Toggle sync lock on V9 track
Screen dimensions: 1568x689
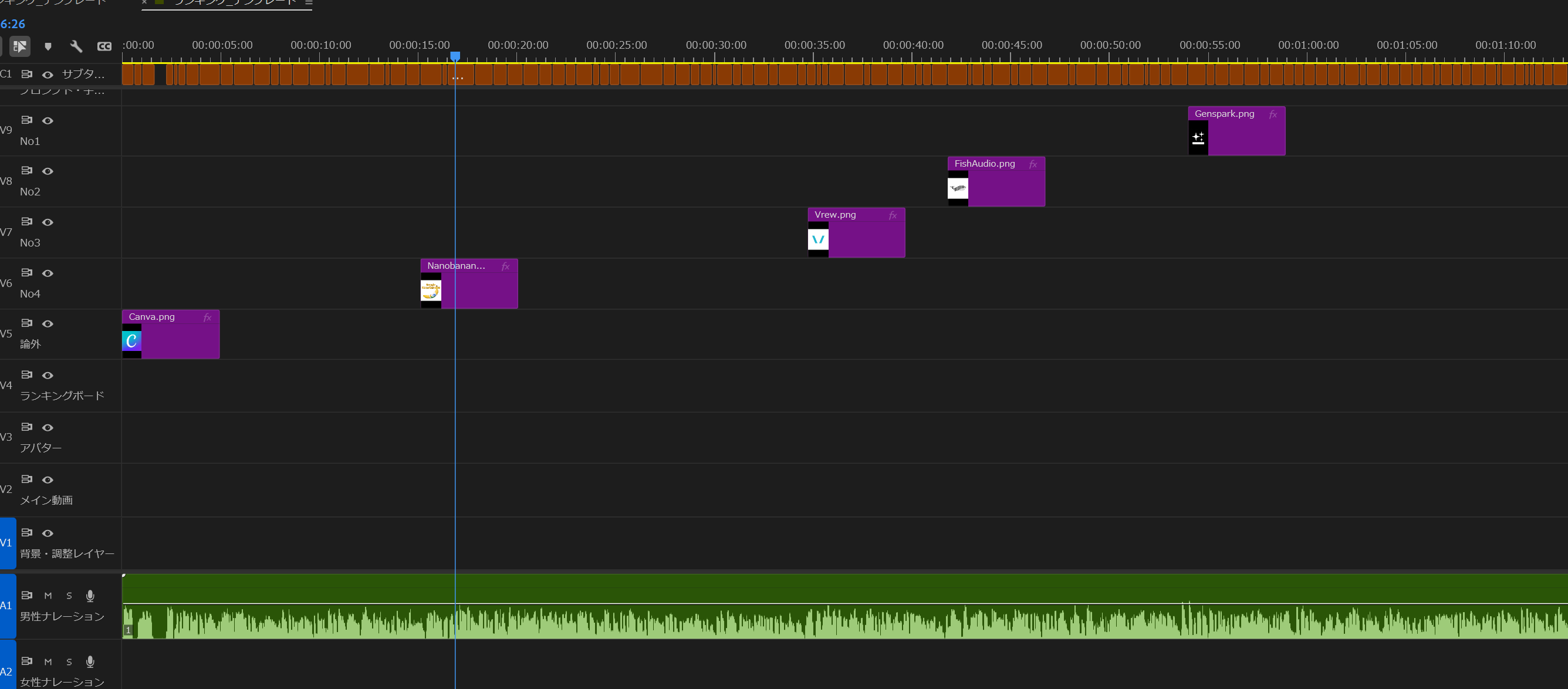tap(27, 120)
